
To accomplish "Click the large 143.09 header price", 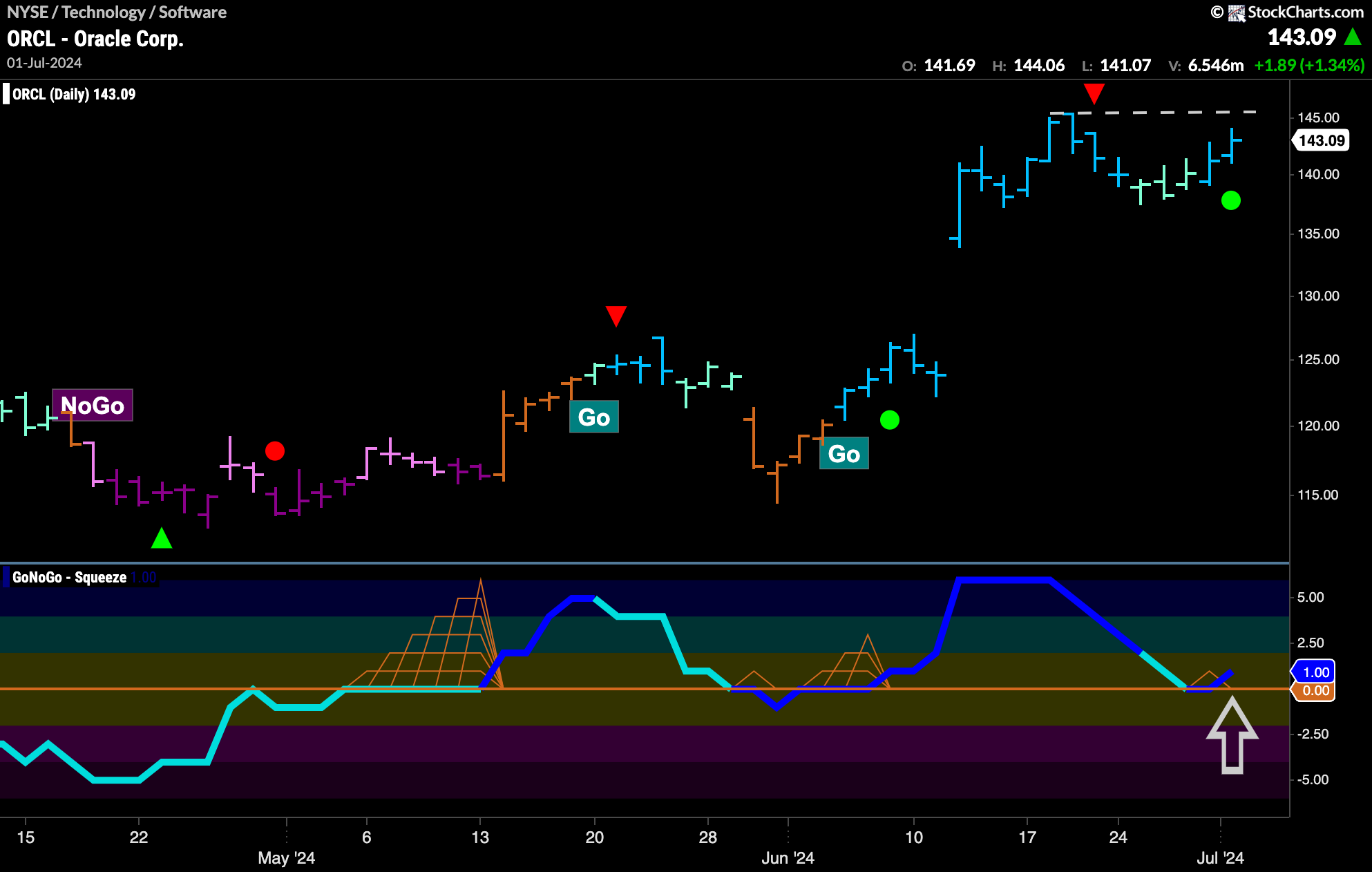I will [1302, 37].
